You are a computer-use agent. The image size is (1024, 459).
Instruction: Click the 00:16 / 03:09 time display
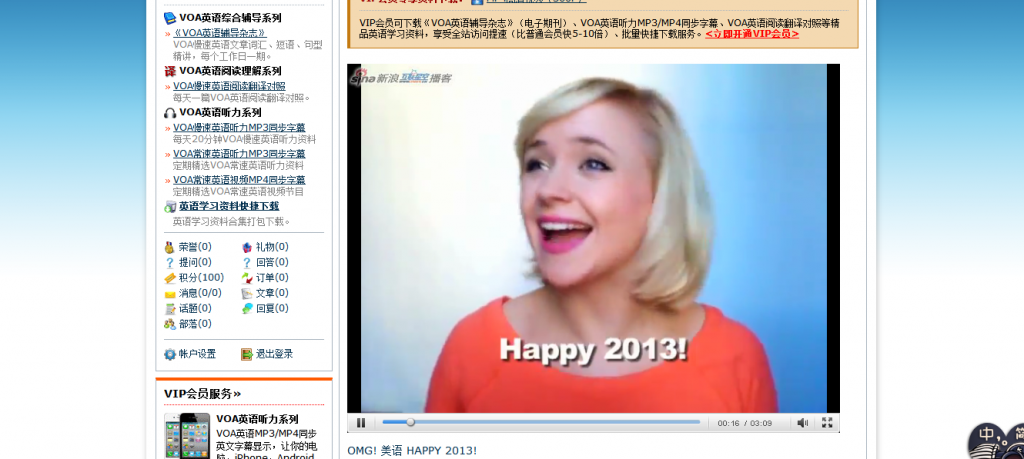click(744, 423)
